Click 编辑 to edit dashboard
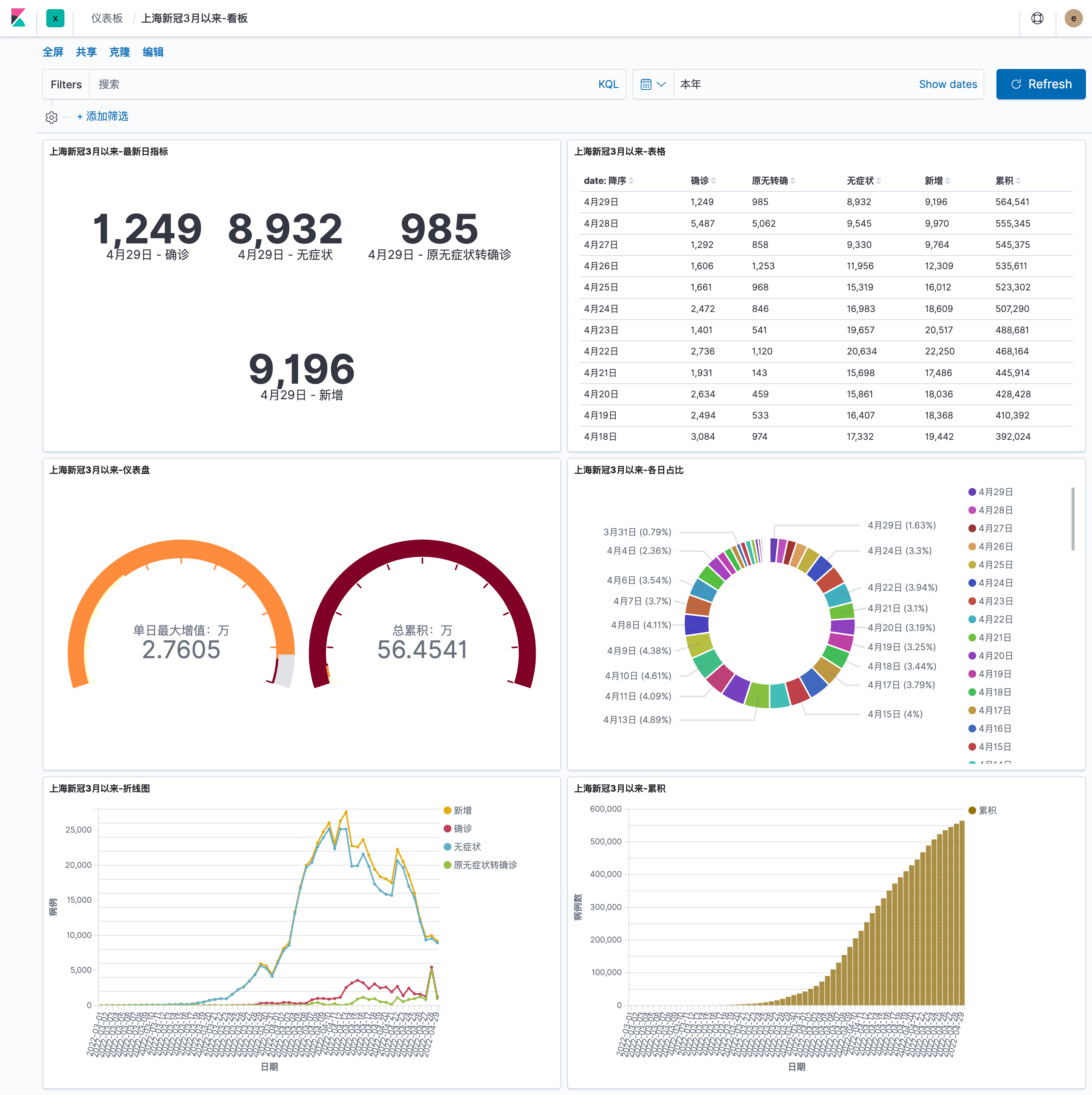 [x=153, y=52]
